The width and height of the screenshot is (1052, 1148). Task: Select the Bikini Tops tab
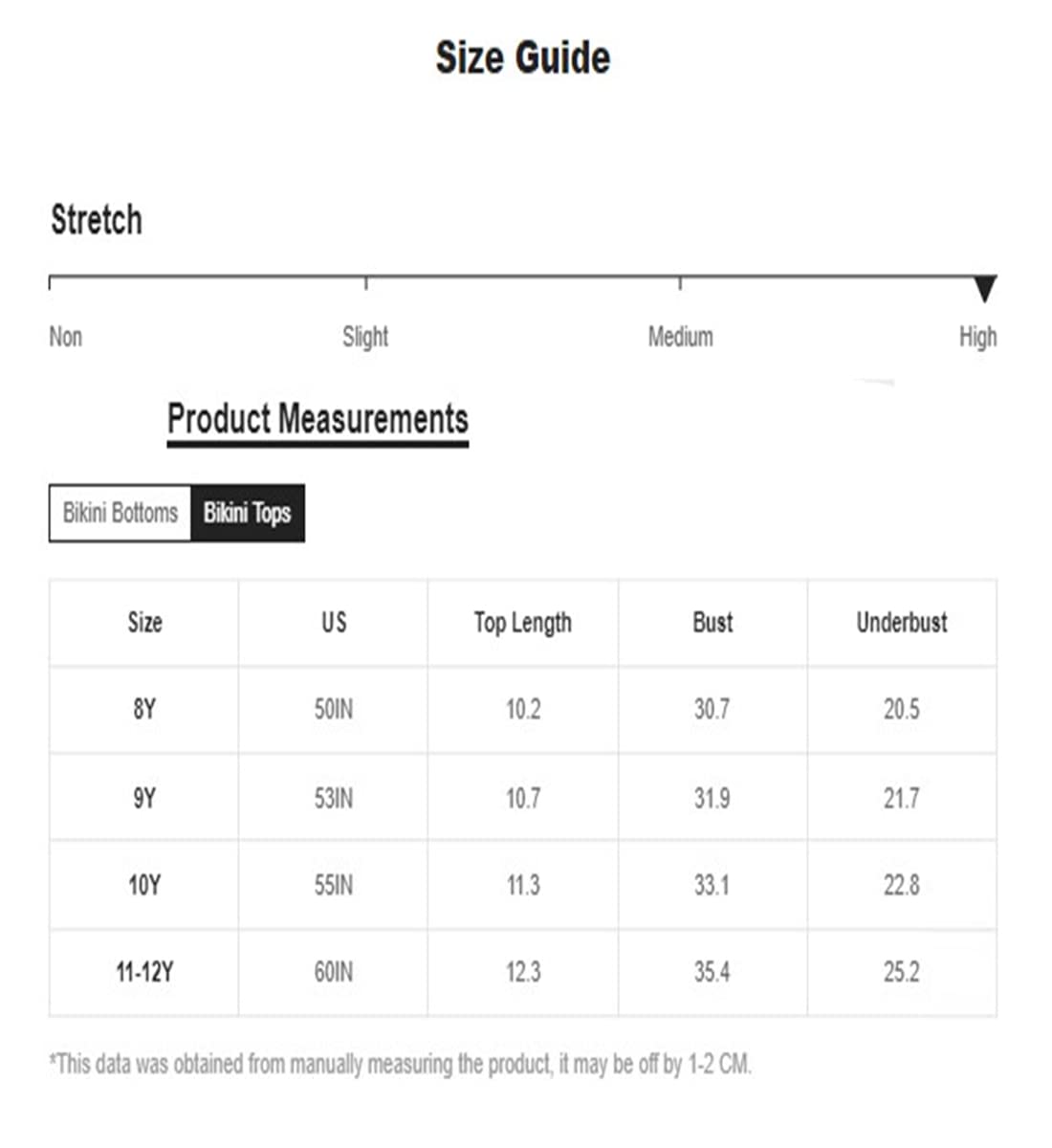[x=248, y=513]
